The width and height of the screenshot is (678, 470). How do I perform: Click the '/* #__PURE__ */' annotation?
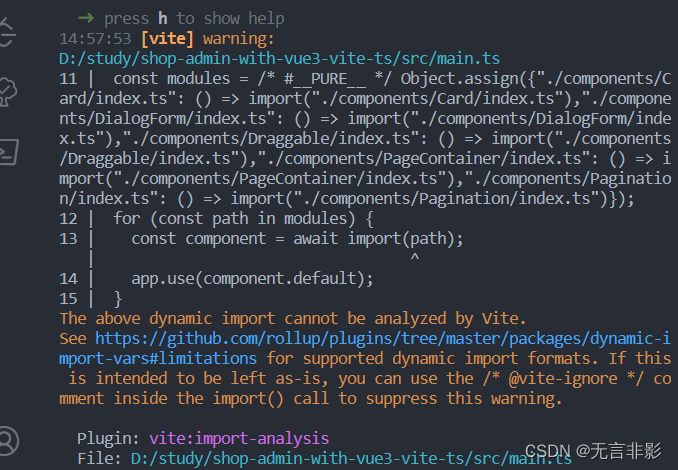click(x=324, y=79)
